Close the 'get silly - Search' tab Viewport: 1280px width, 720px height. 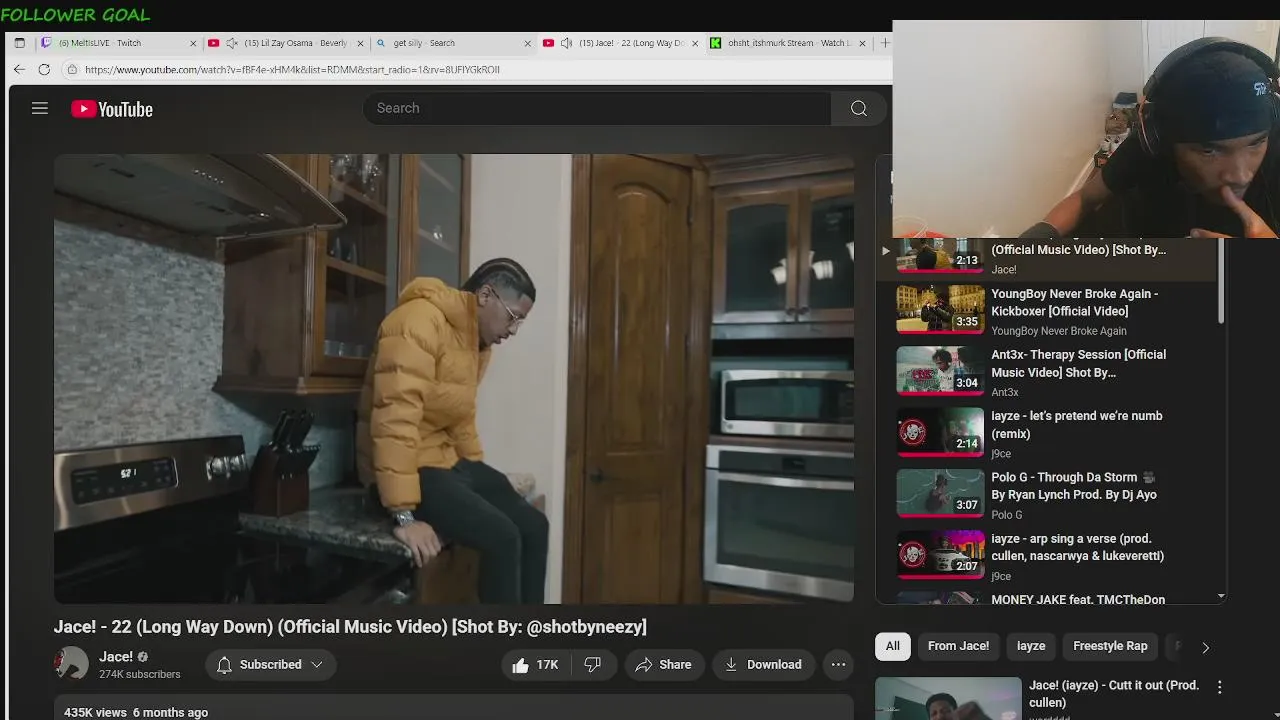coord(528,43)
